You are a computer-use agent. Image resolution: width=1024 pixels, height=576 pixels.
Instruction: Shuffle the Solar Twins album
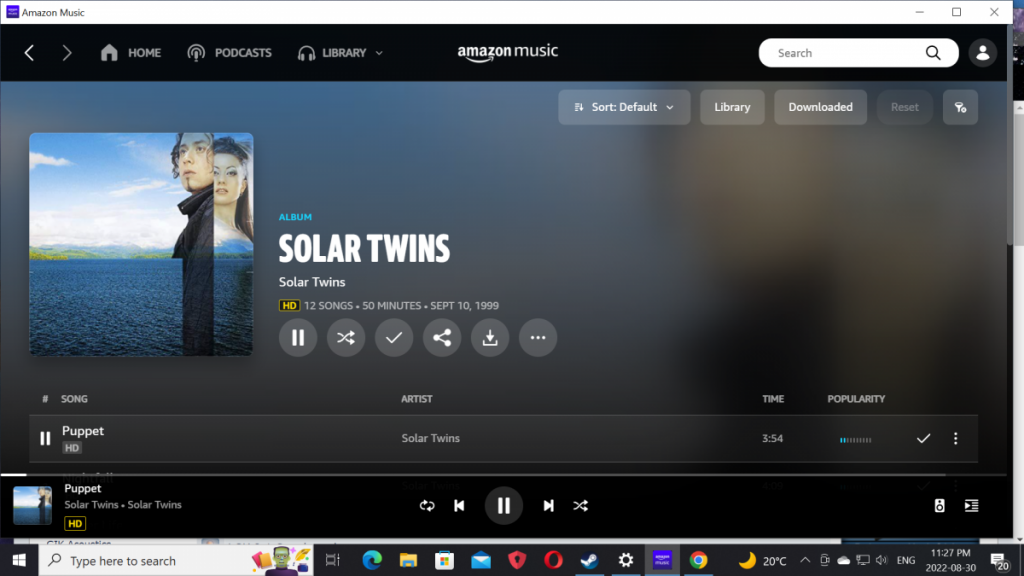(345, 338)
